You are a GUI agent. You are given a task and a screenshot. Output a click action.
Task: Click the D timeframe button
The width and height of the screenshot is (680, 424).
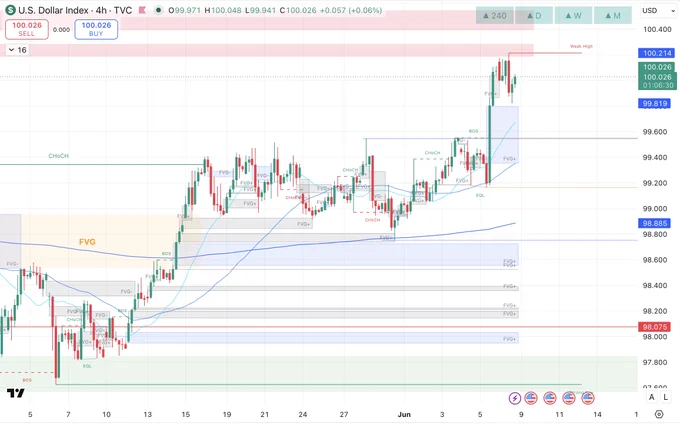click(534, 16)
